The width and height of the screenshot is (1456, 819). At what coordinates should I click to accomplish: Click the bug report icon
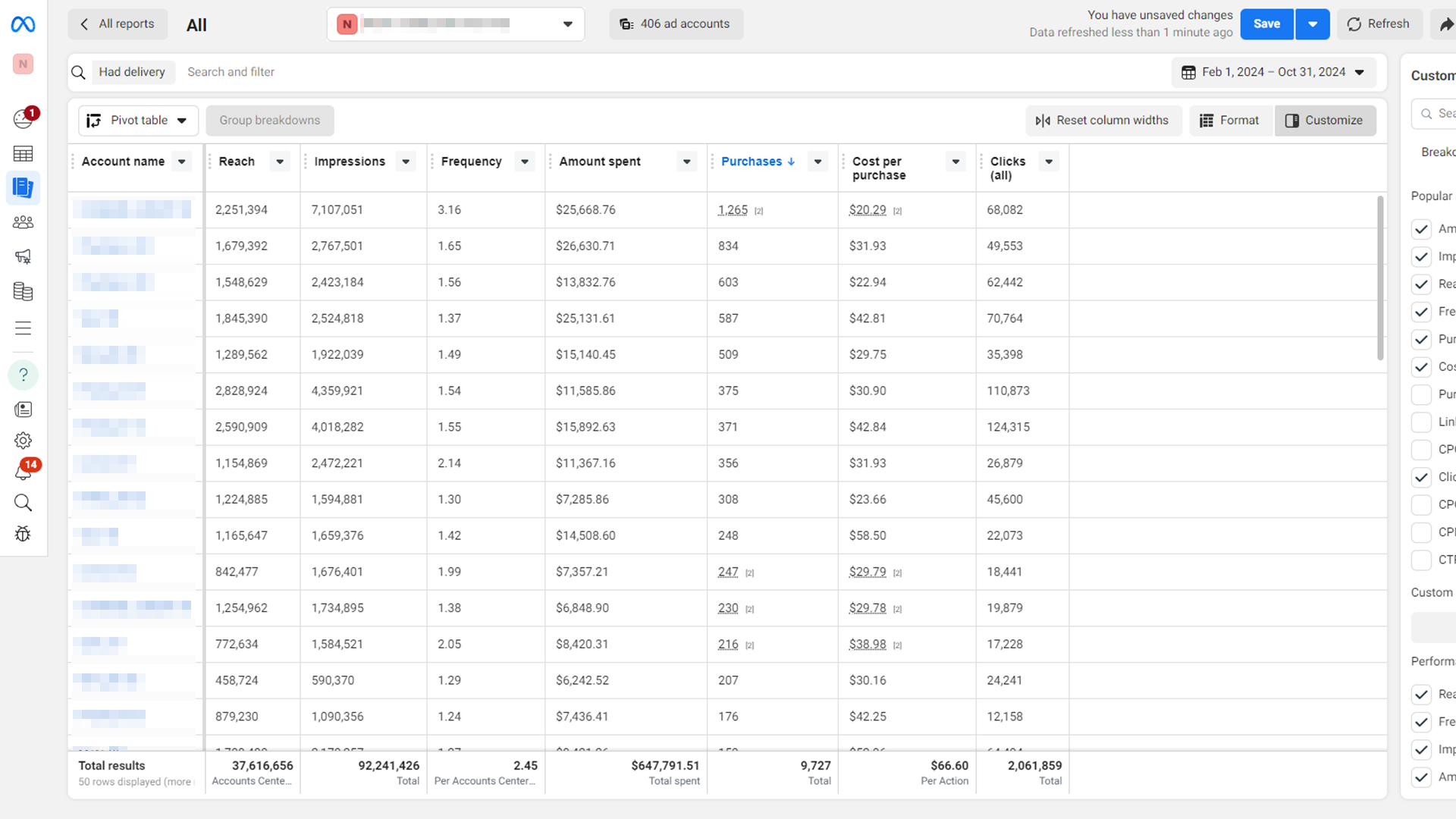(x=23, y=534)
